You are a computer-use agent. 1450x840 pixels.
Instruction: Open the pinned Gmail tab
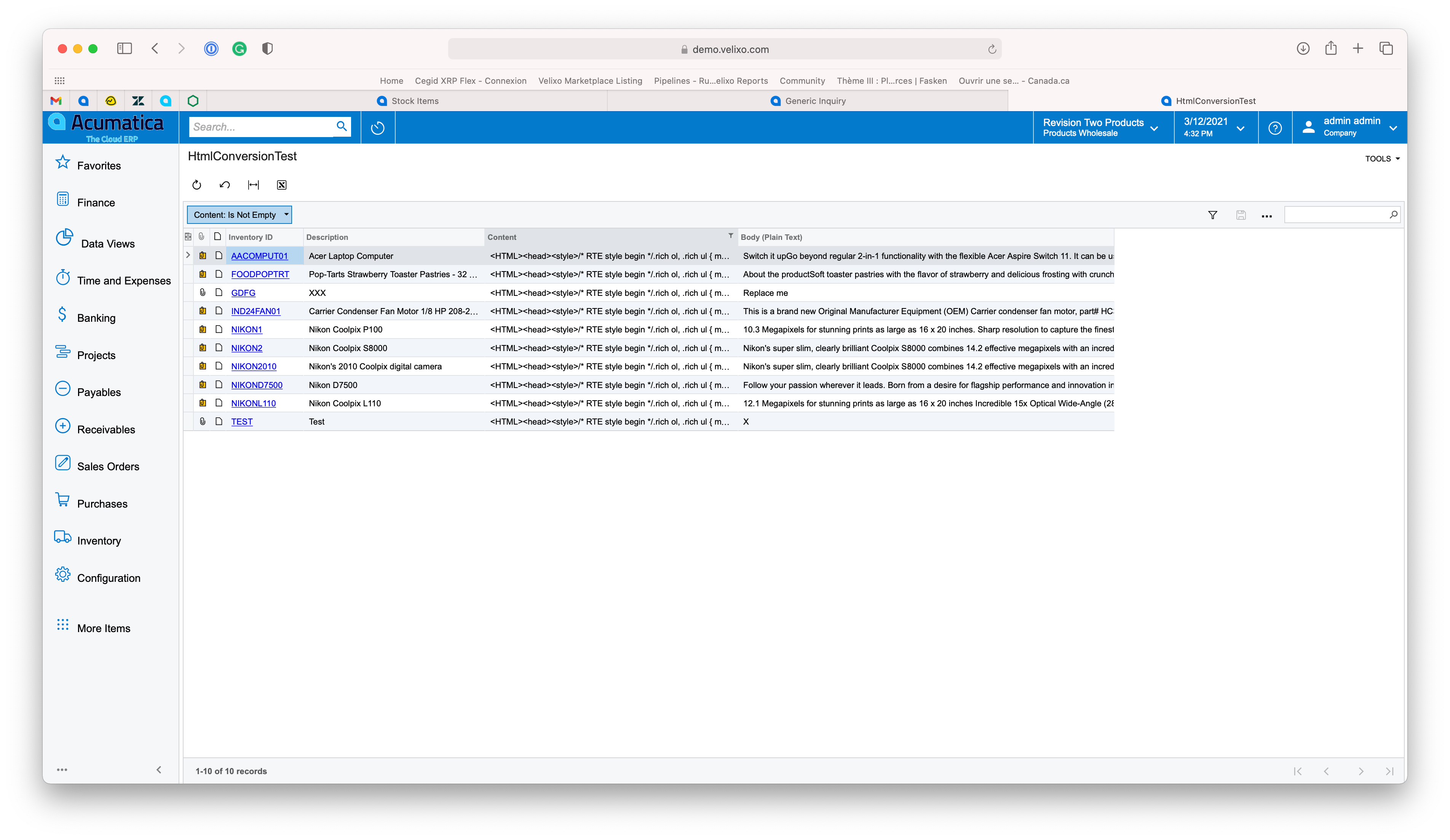pos(56,101)
